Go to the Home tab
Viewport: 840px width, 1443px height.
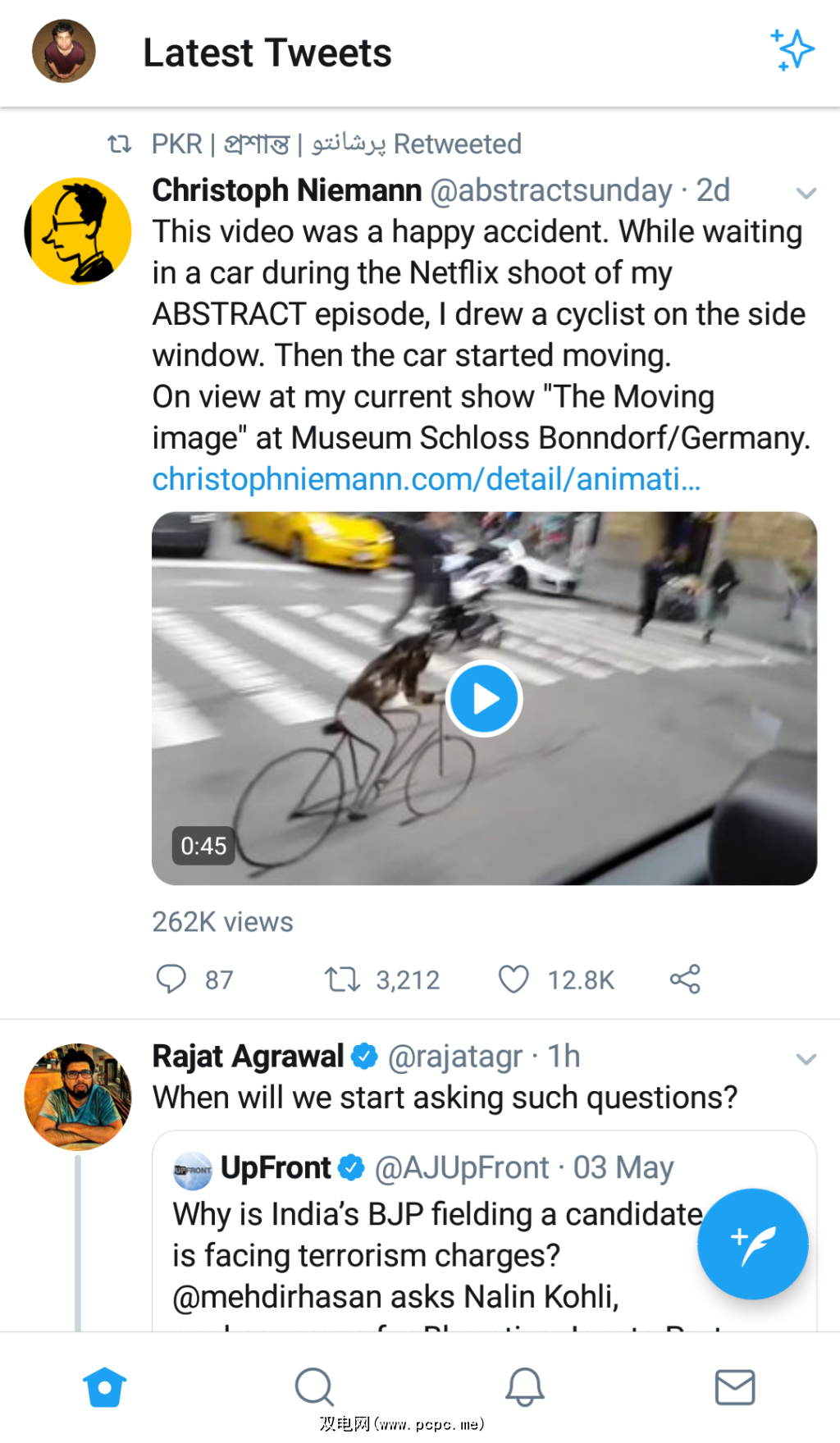pyautogui.click(x=105, y=1387)
